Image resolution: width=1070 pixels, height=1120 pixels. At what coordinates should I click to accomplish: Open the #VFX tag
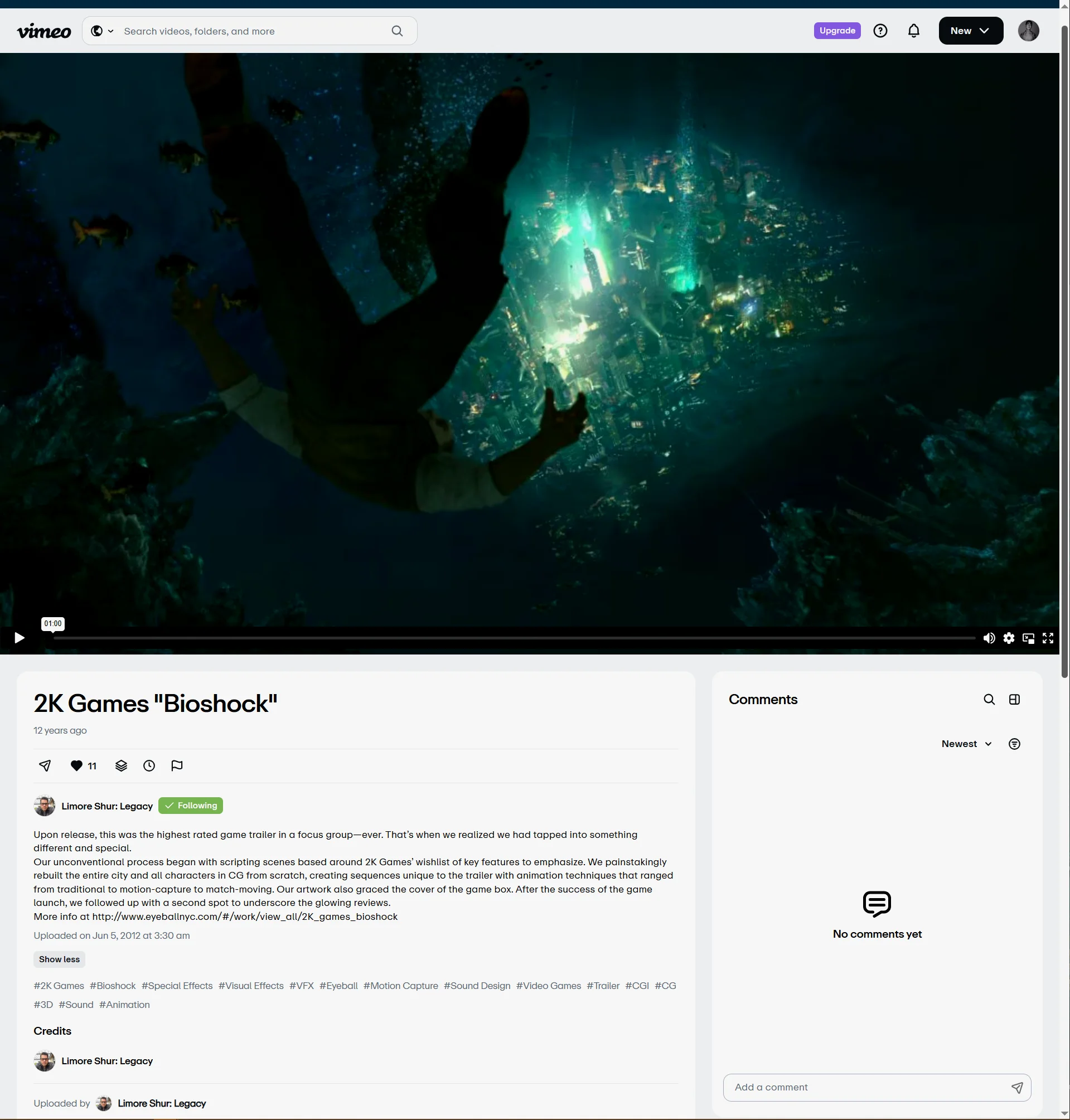[302, 986]
